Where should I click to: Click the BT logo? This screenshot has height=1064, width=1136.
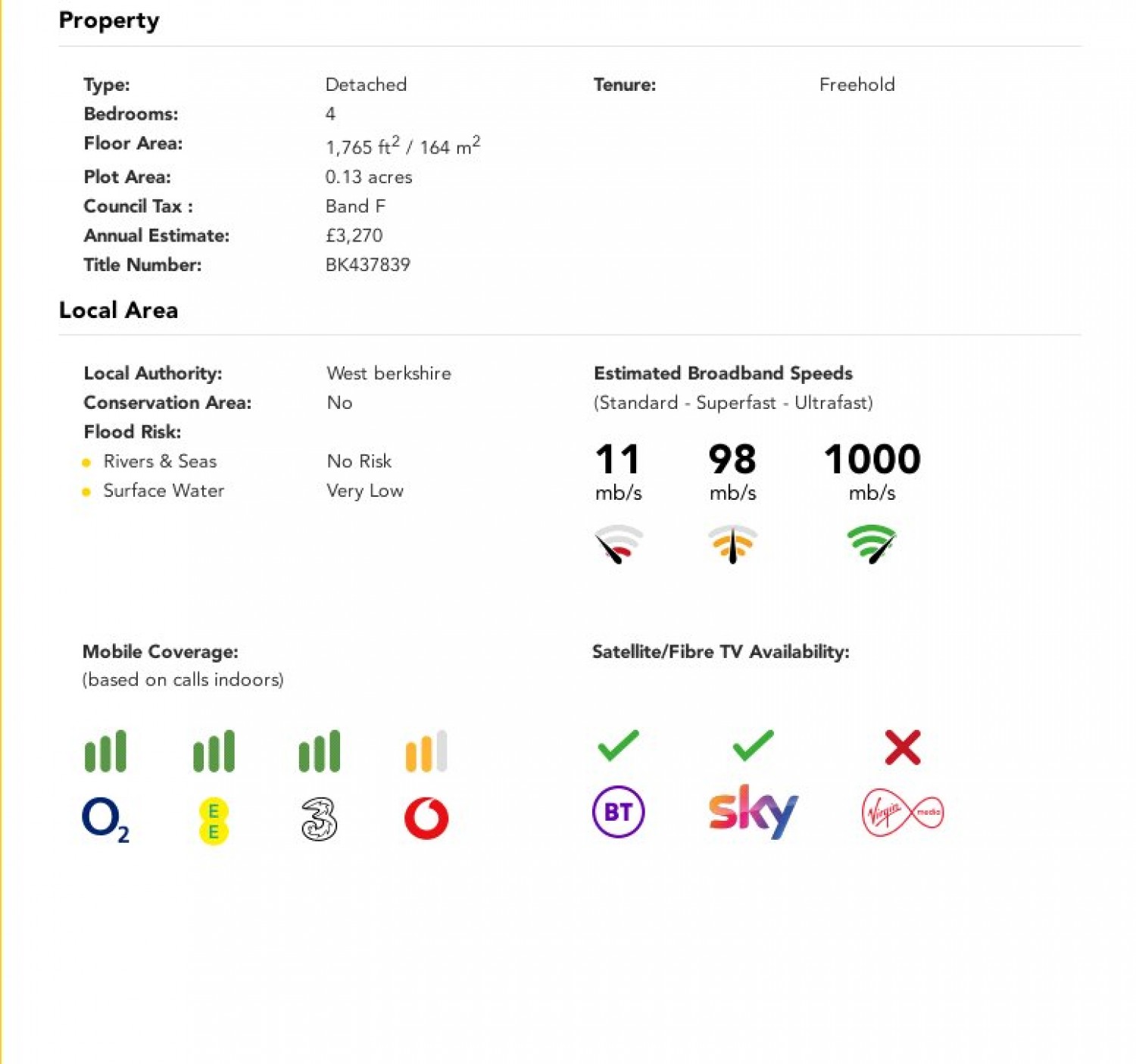(x=618, y=812)
